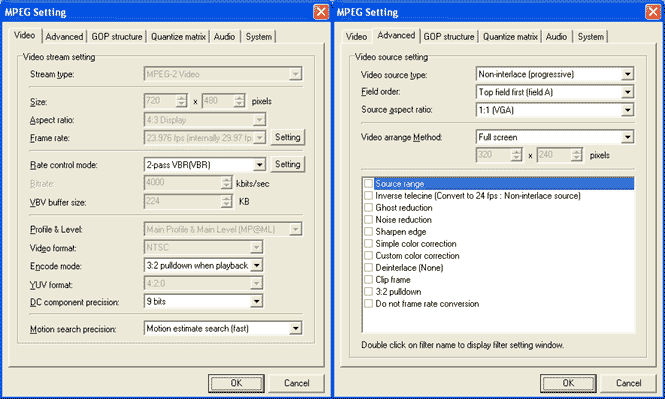
Task: Enable 3:2 pulldown filter checkbox
Action: coord(368,292)
